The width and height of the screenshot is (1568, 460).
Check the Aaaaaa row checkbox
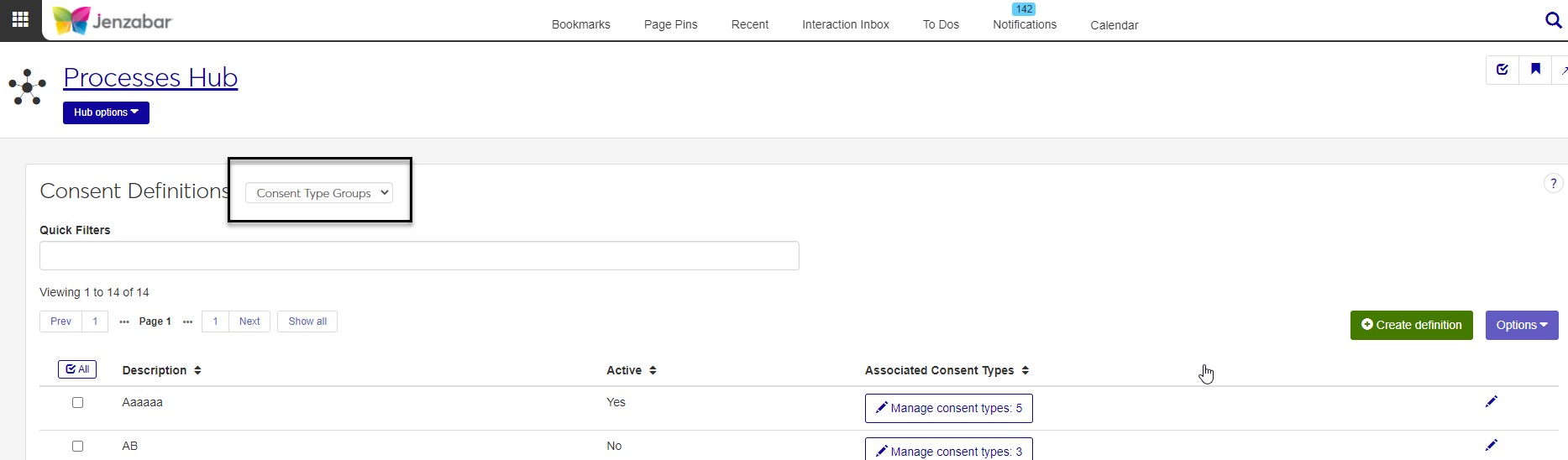tap(77, 403)
